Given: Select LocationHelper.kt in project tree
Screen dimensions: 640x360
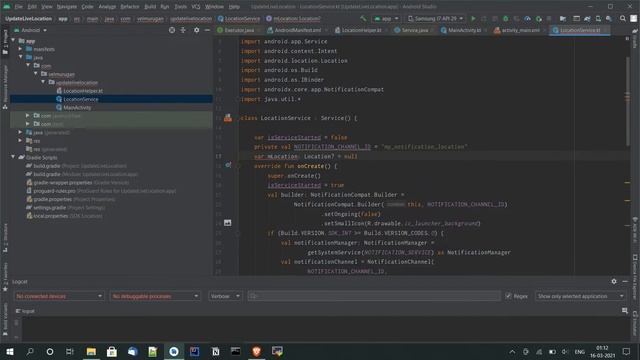Looking at the screenshot, I should [x=83, y=91].
